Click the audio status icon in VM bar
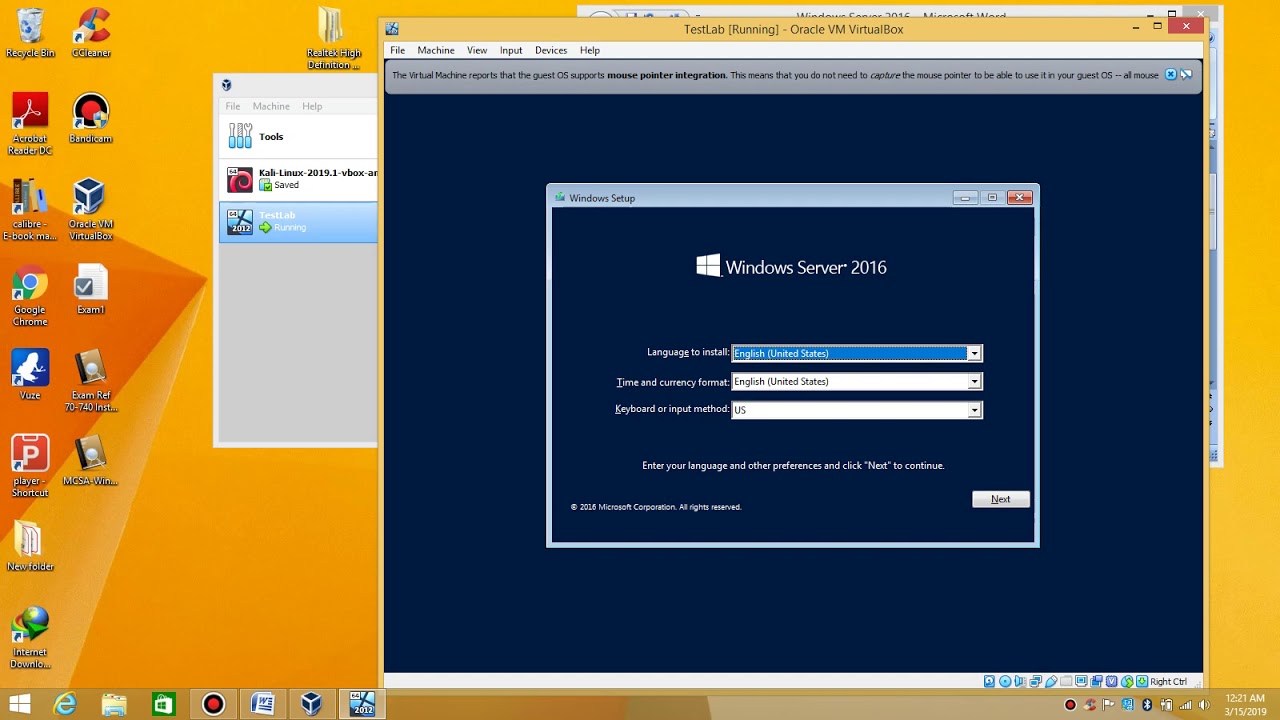Viewport: 1280px width, 720px height. 1020,681
